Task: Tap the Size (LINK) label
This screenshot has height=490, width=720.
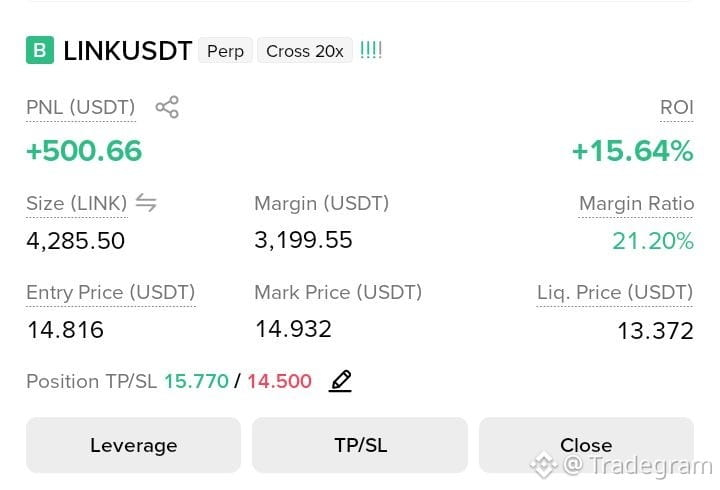Action: click(x=77, y=203)
